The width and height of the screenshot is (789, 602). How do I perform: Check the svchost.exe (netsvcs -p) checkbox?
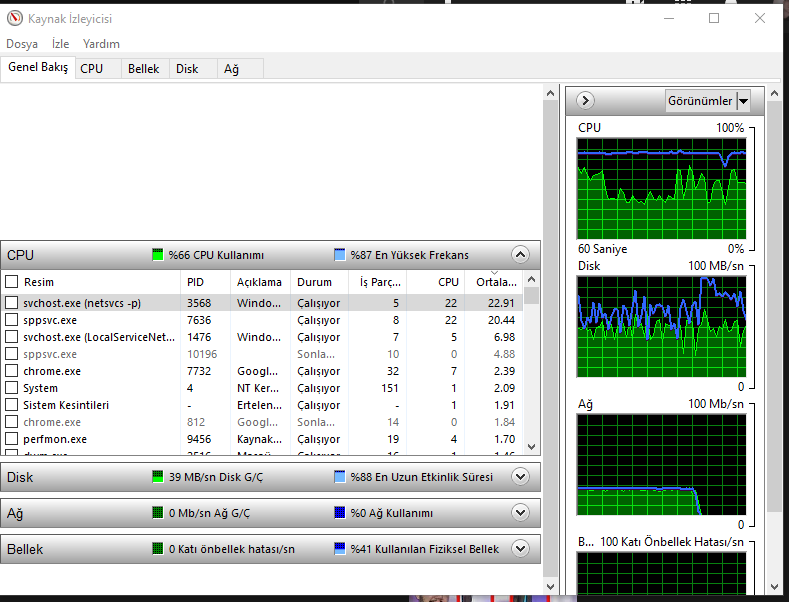point(12,303)
